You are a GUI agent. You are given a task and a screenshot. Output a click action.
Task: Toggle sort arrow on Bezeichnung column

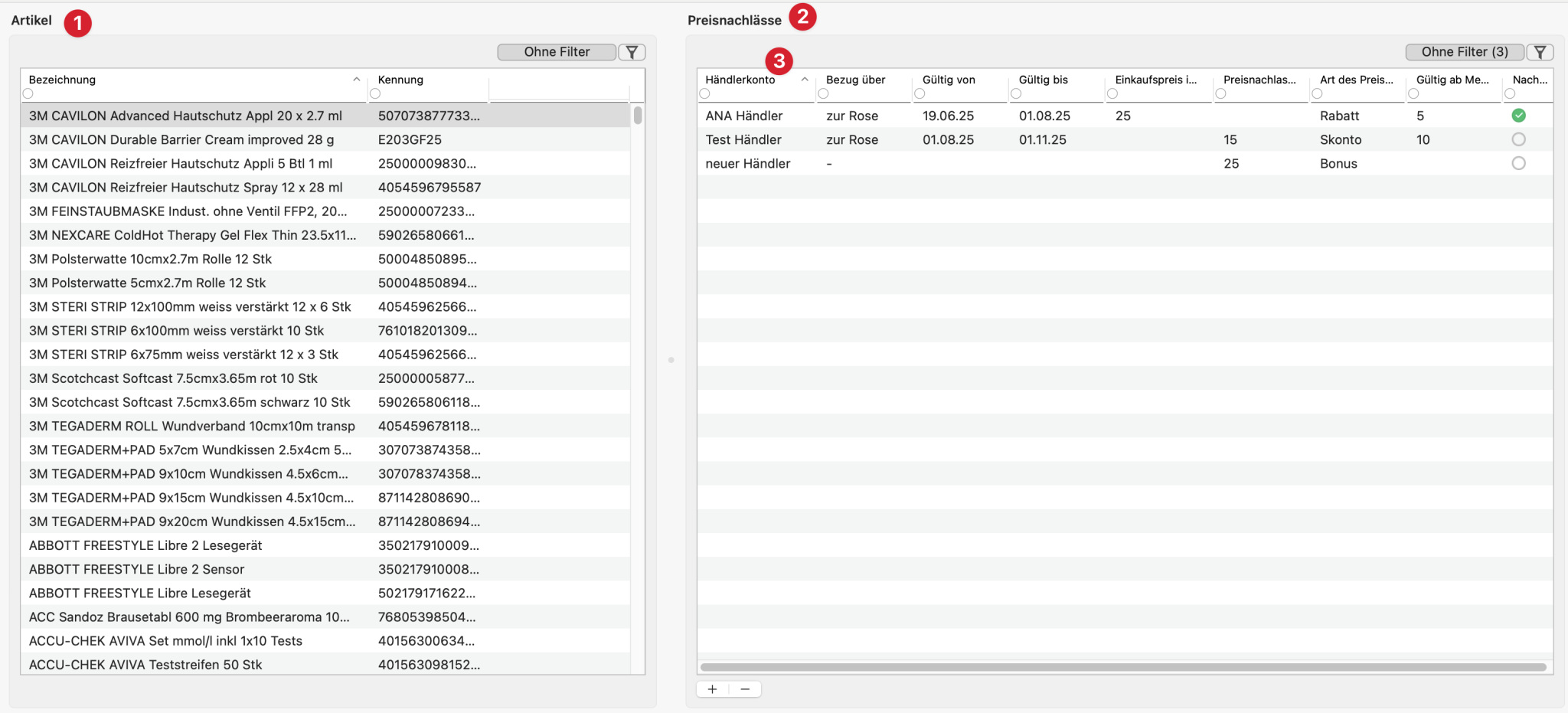(x=356, y=80)
